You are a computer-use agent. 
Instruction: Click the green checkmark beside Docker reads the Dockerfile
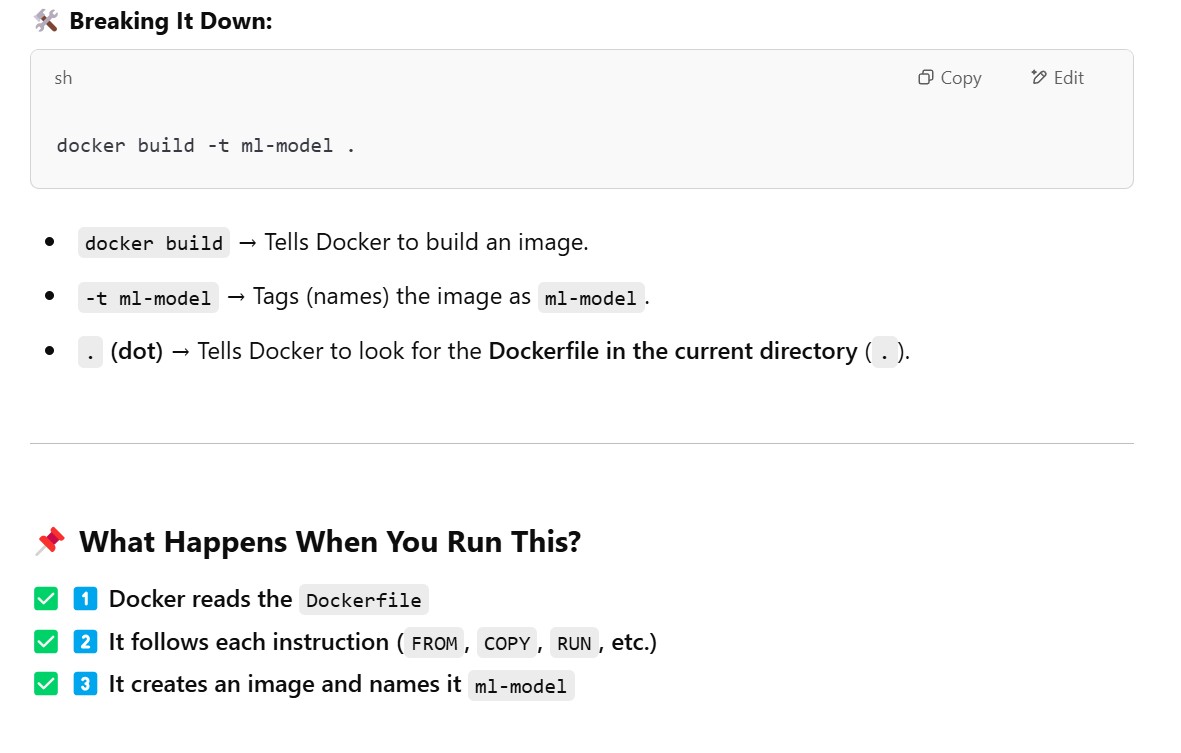(x=46, y=599)
